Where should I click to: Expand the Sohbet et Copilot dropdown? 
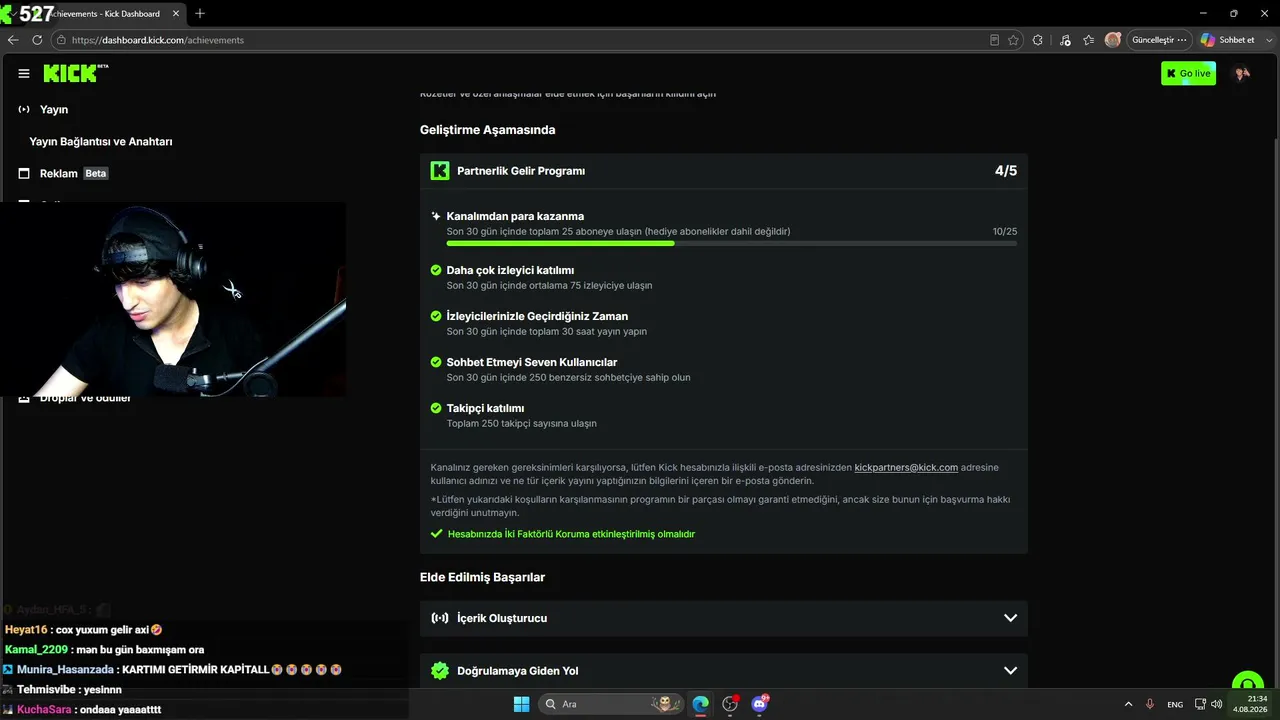coord(1268,40)
